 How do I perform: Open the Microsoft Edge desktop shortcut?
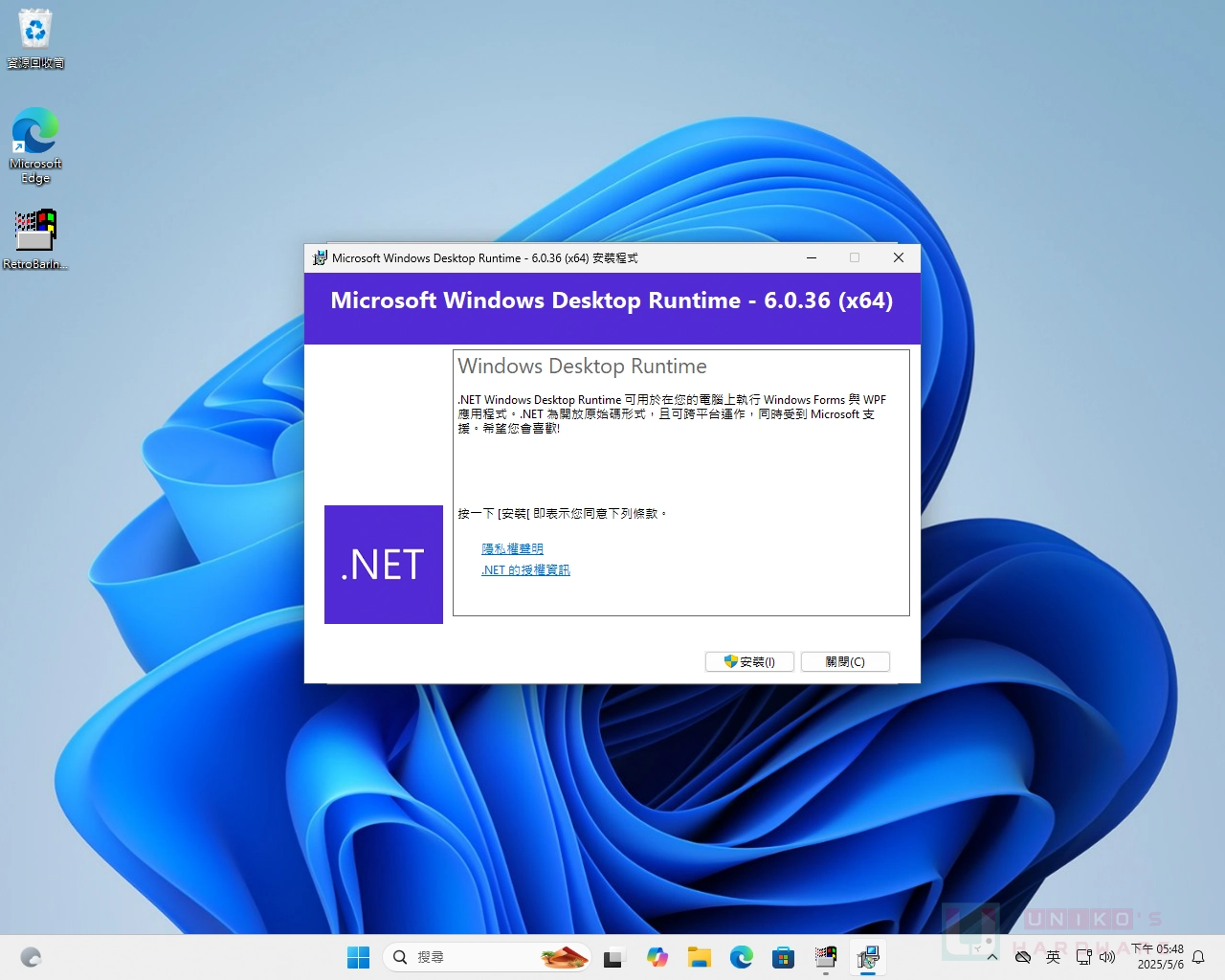pos(35,145)
